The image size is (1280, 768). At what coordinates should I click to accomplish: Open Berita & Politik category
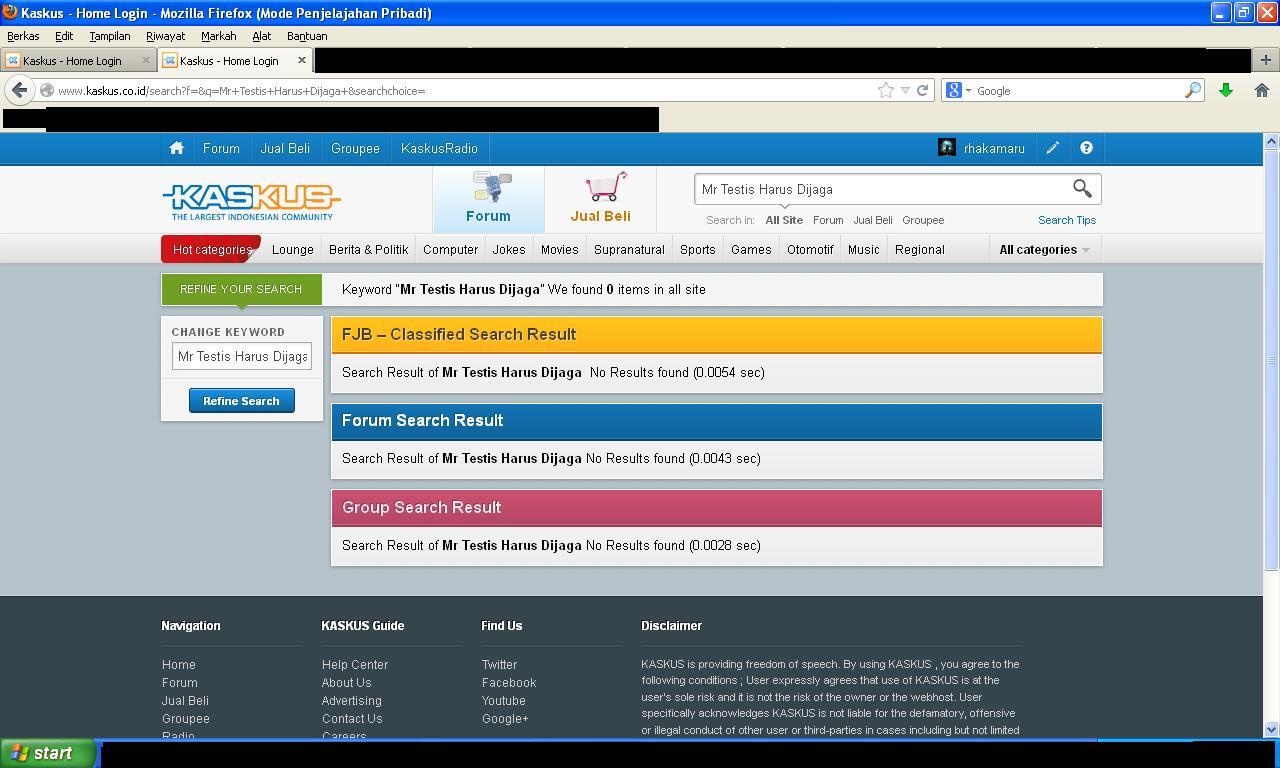[369, 249]
